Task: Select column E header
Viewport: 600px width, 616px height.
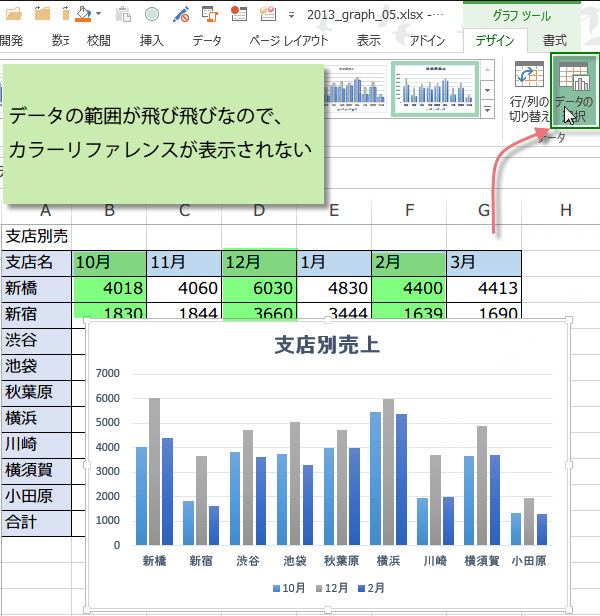Action: (334, 211)
